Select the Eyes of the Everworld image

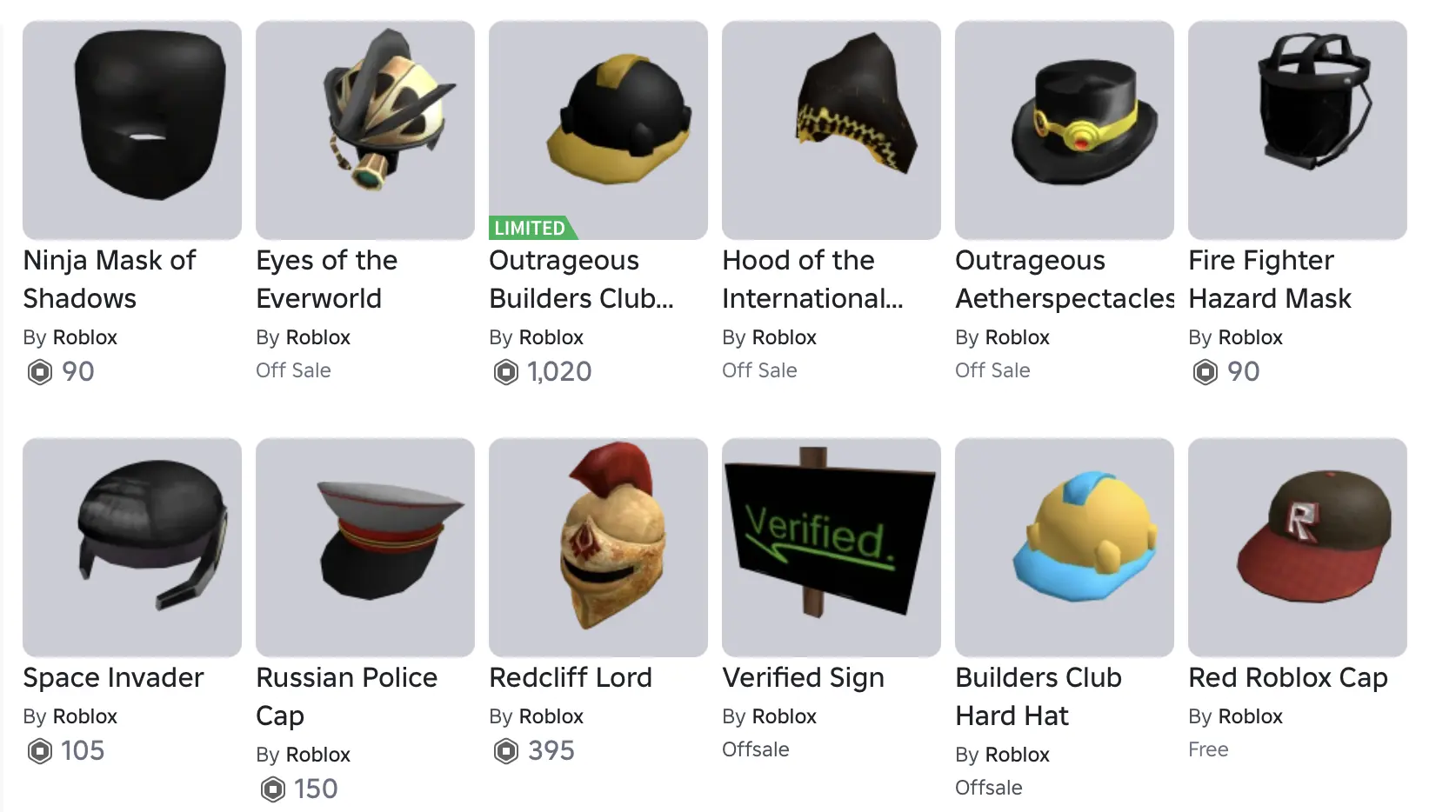click(x=365, y=130)
